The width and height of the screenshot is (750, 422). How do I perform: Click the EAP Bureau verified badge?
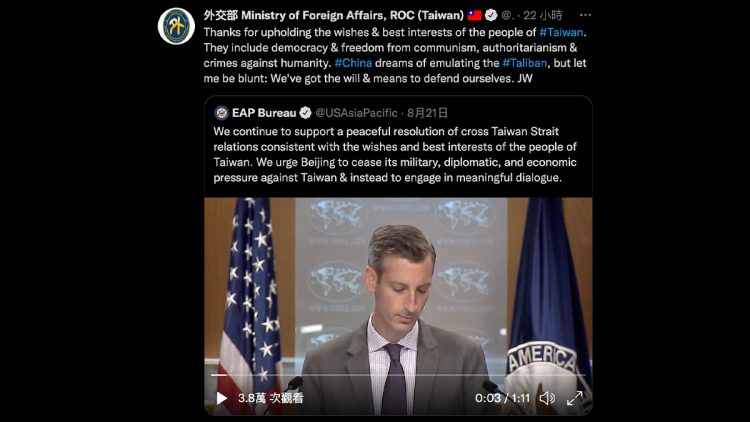tap(305, 113)
